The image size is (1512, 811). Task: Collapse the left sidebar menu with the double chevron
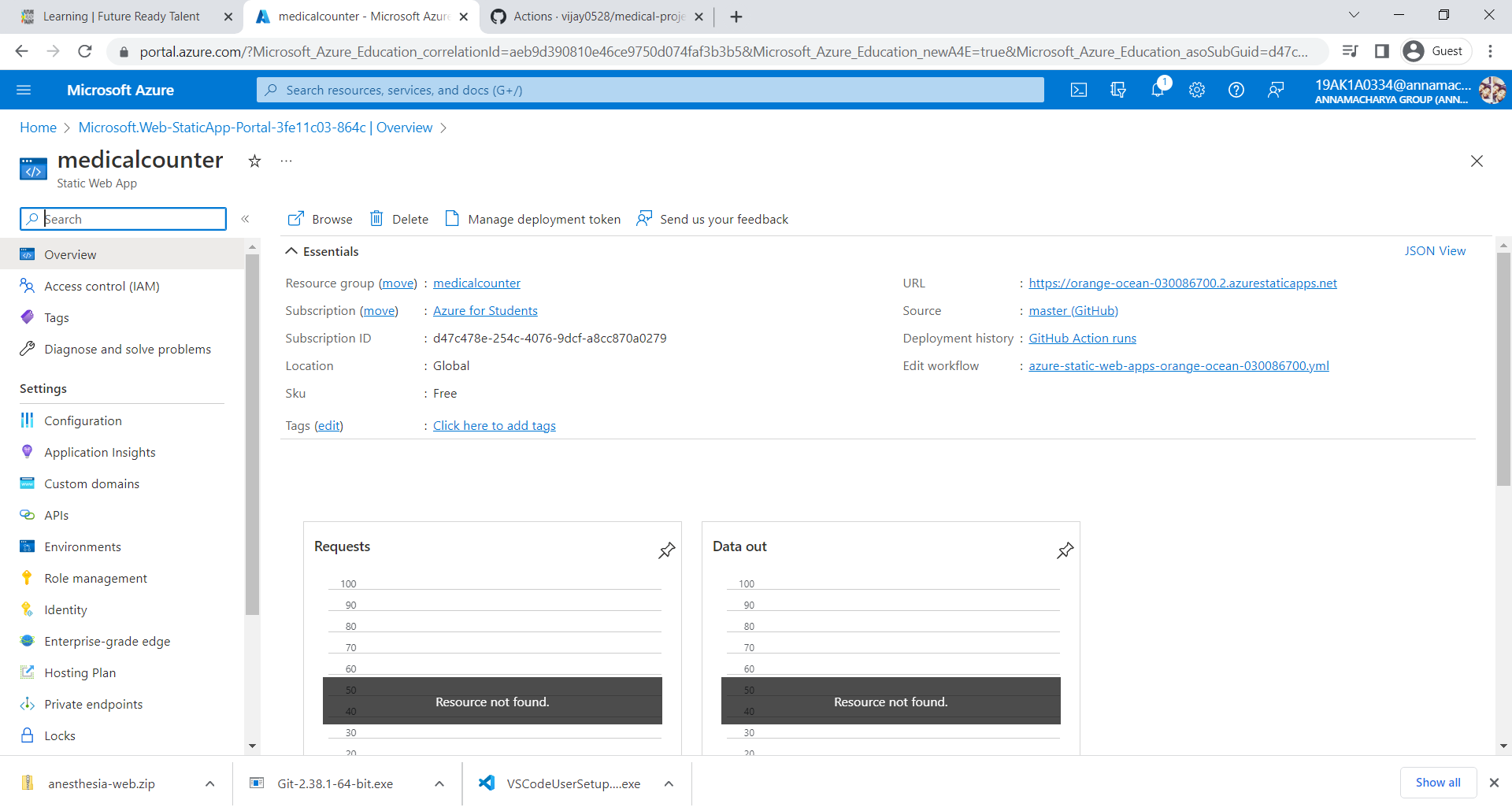(x=245, y=219)
